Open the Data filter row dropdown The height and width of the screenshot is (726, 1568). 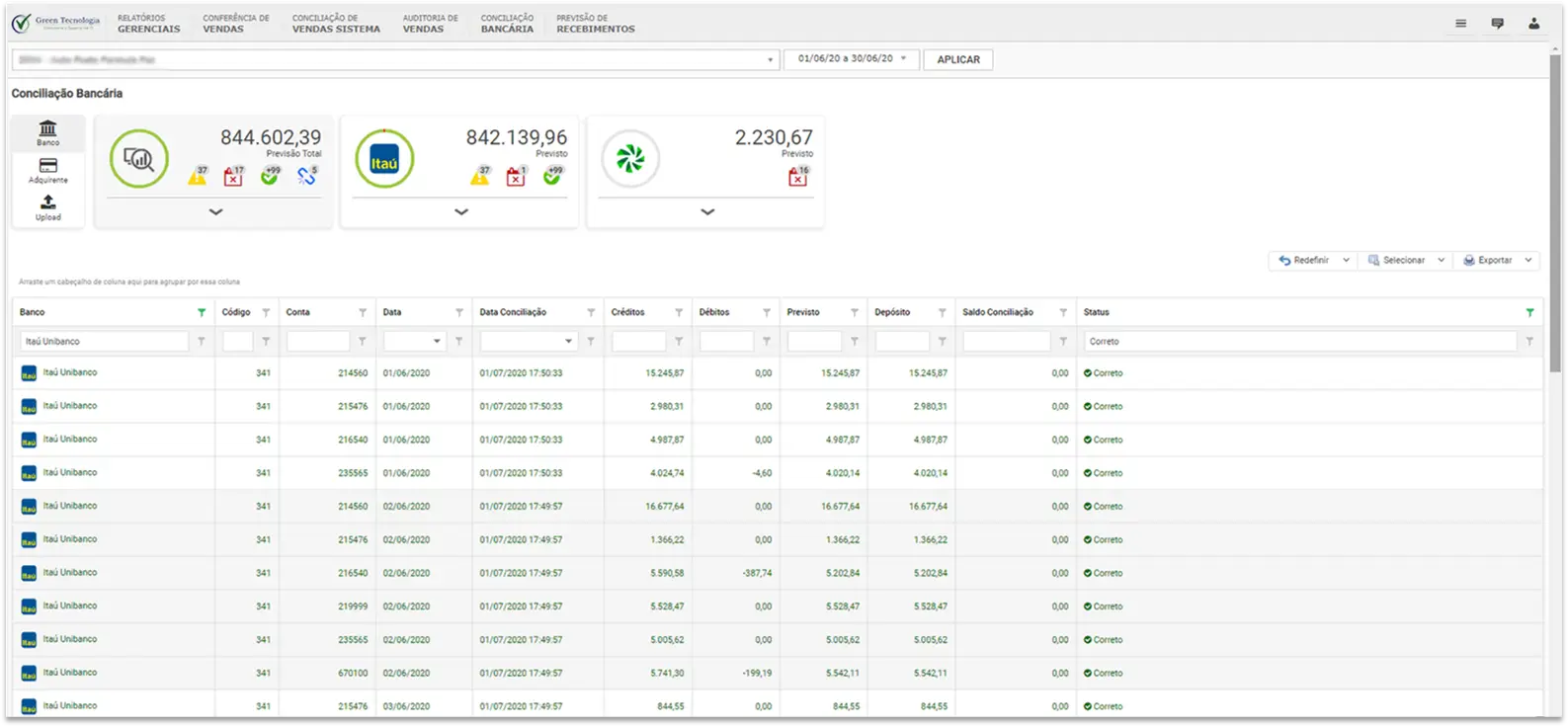click(x=437, y=342)
